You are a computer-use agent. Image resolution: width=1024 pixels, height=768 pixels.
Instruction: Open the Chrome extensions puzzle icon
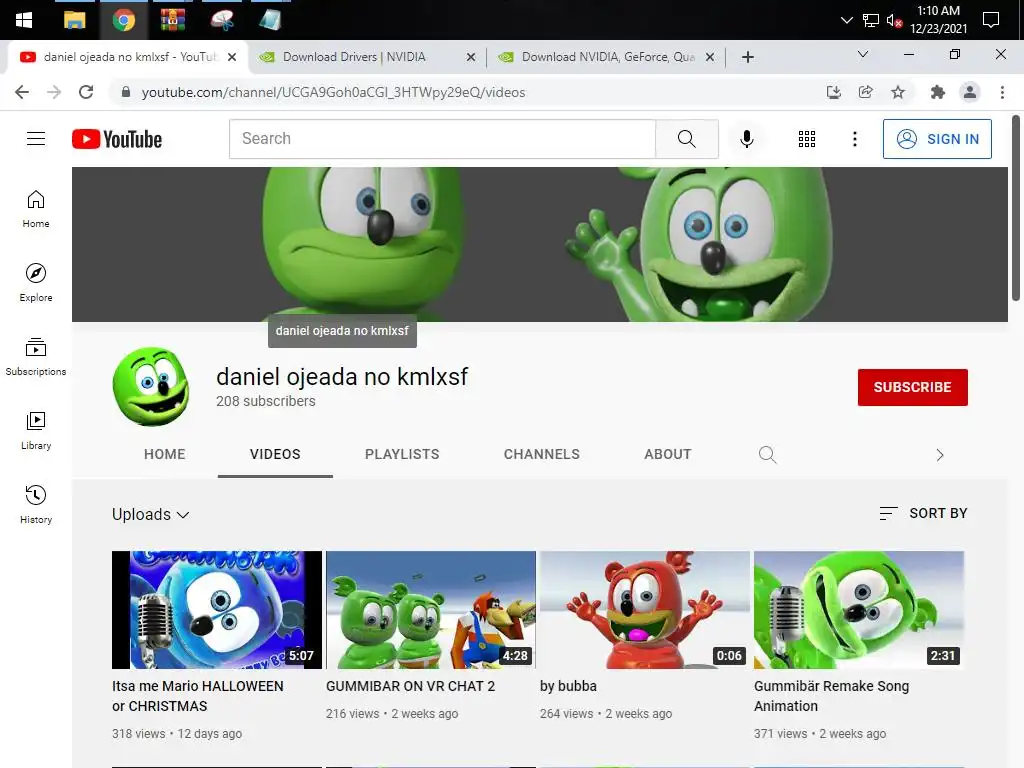point(938,92)
